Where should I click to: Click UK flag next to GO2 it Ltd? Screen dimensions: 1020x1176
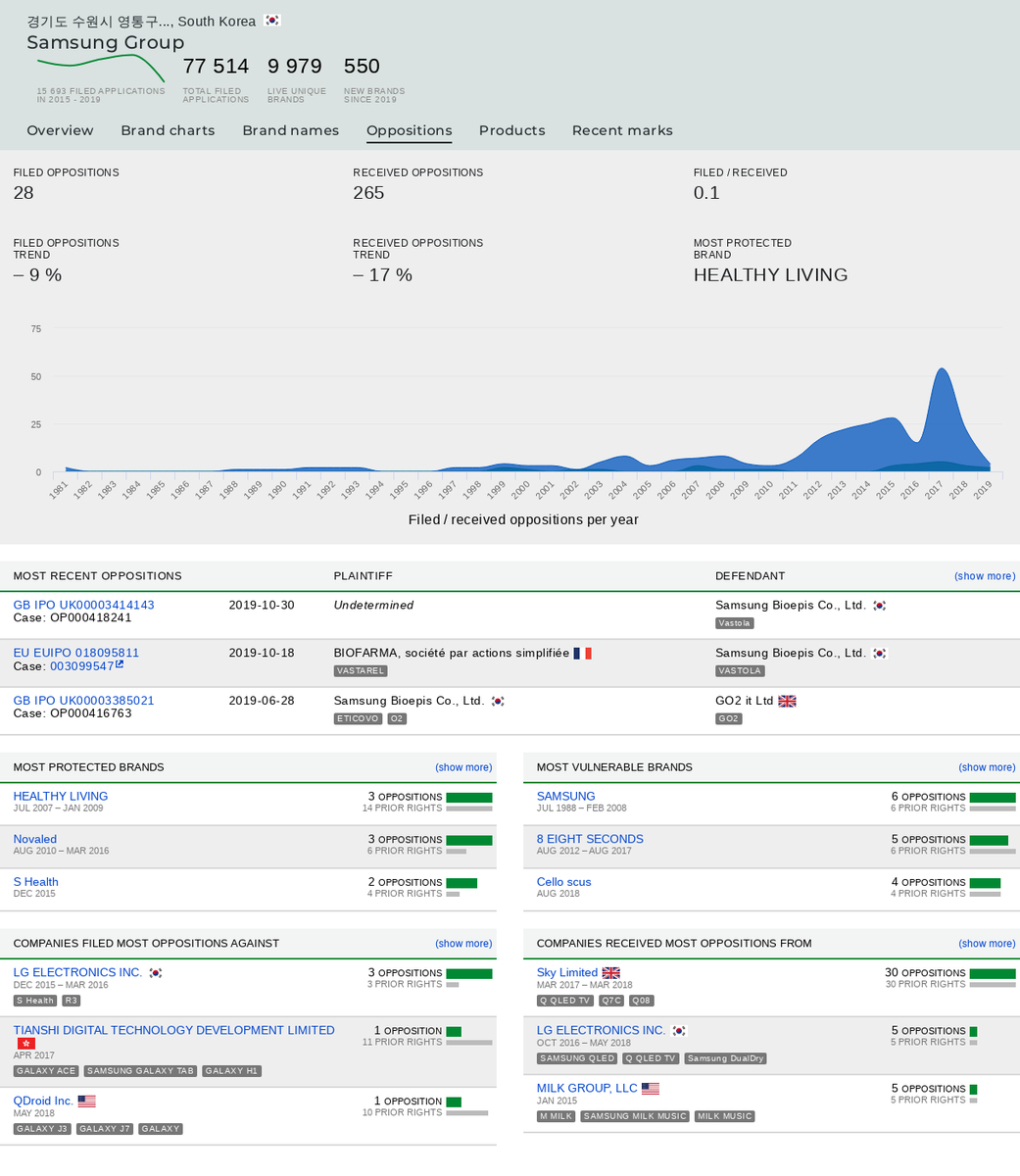(787, 701)
